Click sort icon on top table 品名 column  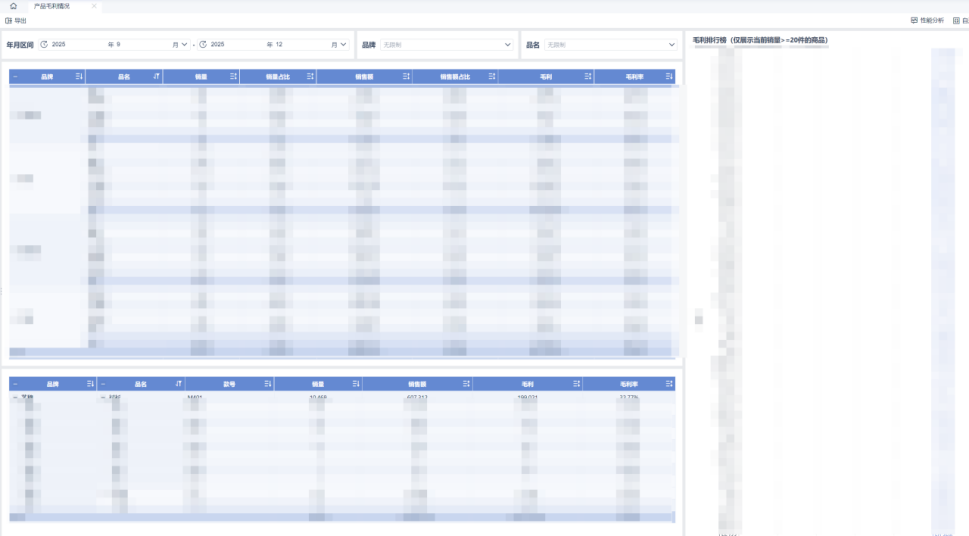click(156, 77)
